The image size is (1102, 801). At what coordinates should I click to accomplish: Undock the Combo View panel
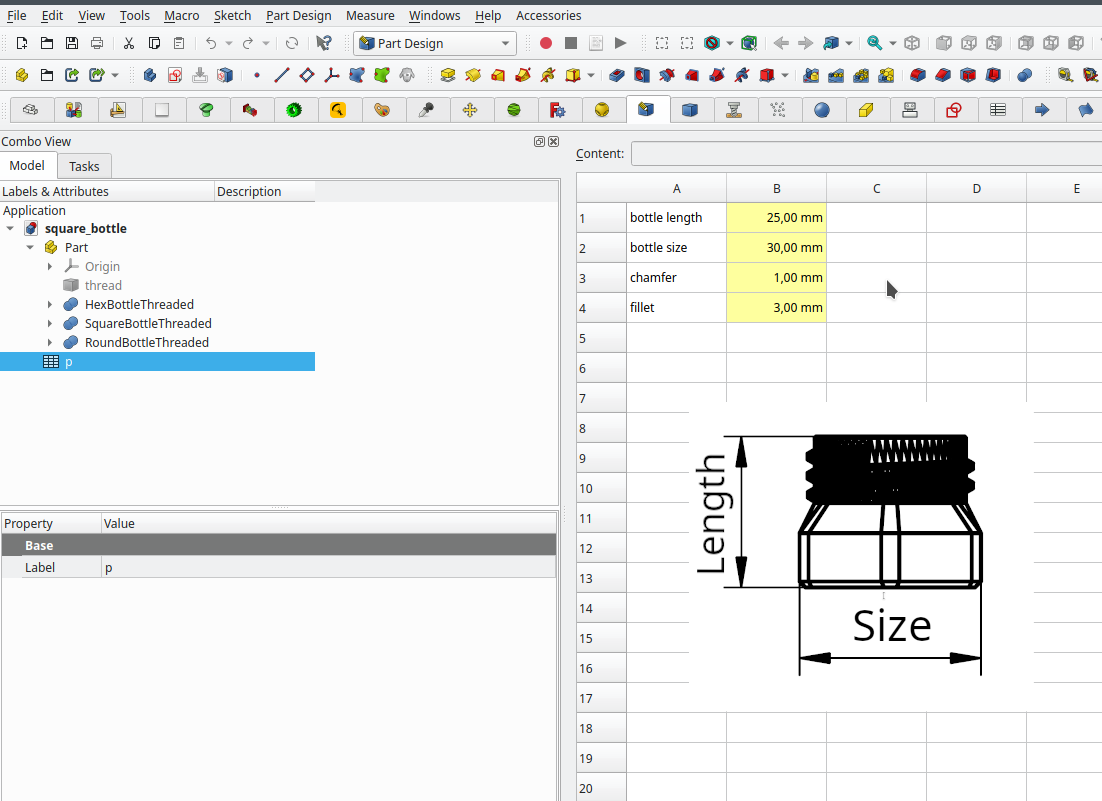coord(539,141)
